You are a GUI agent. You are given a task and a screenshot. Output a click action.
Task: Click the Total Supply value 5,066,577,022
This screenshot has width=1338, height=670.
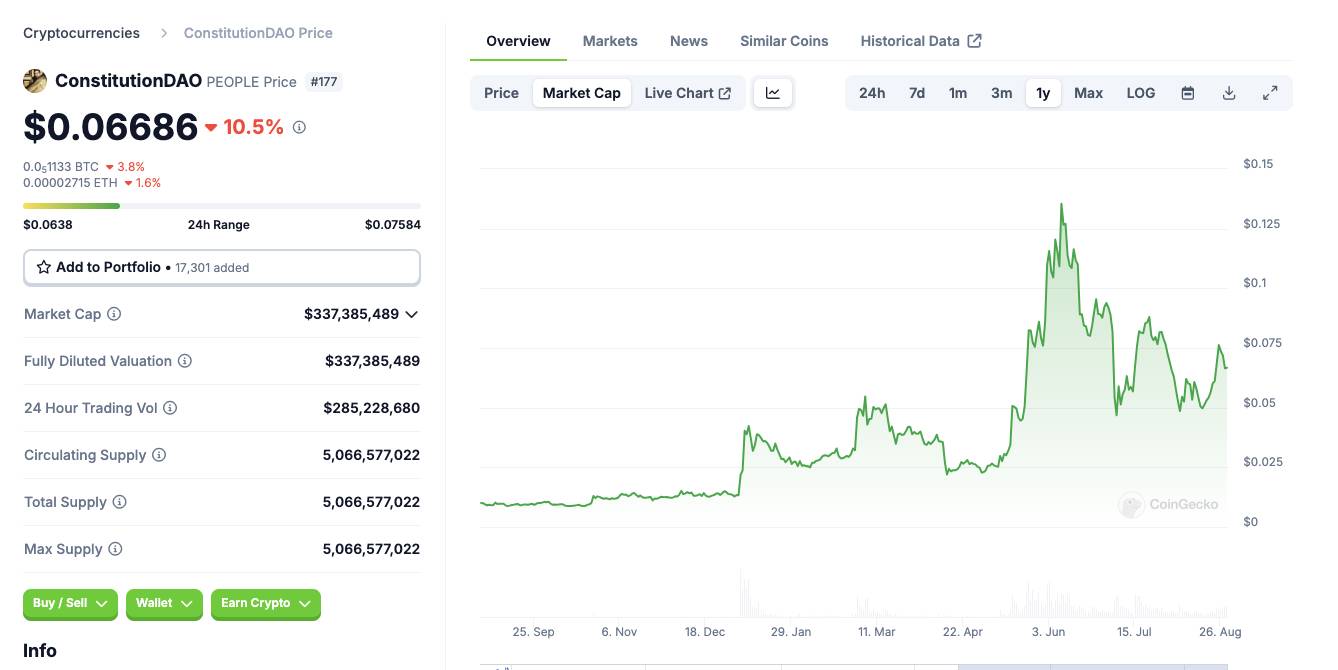(371, 502)
